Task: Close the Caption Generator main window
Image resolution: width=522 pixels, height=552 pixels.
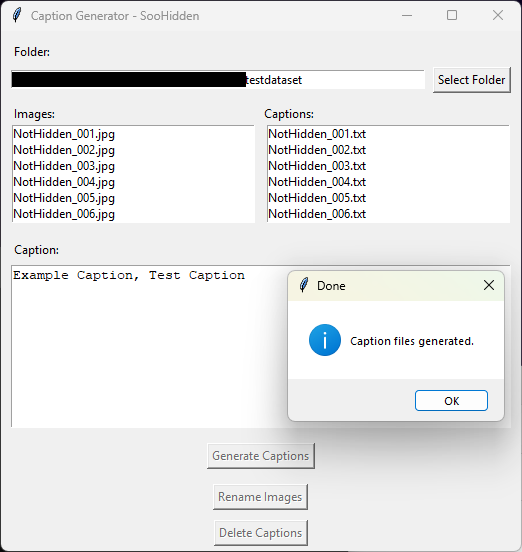Action: 498,15
